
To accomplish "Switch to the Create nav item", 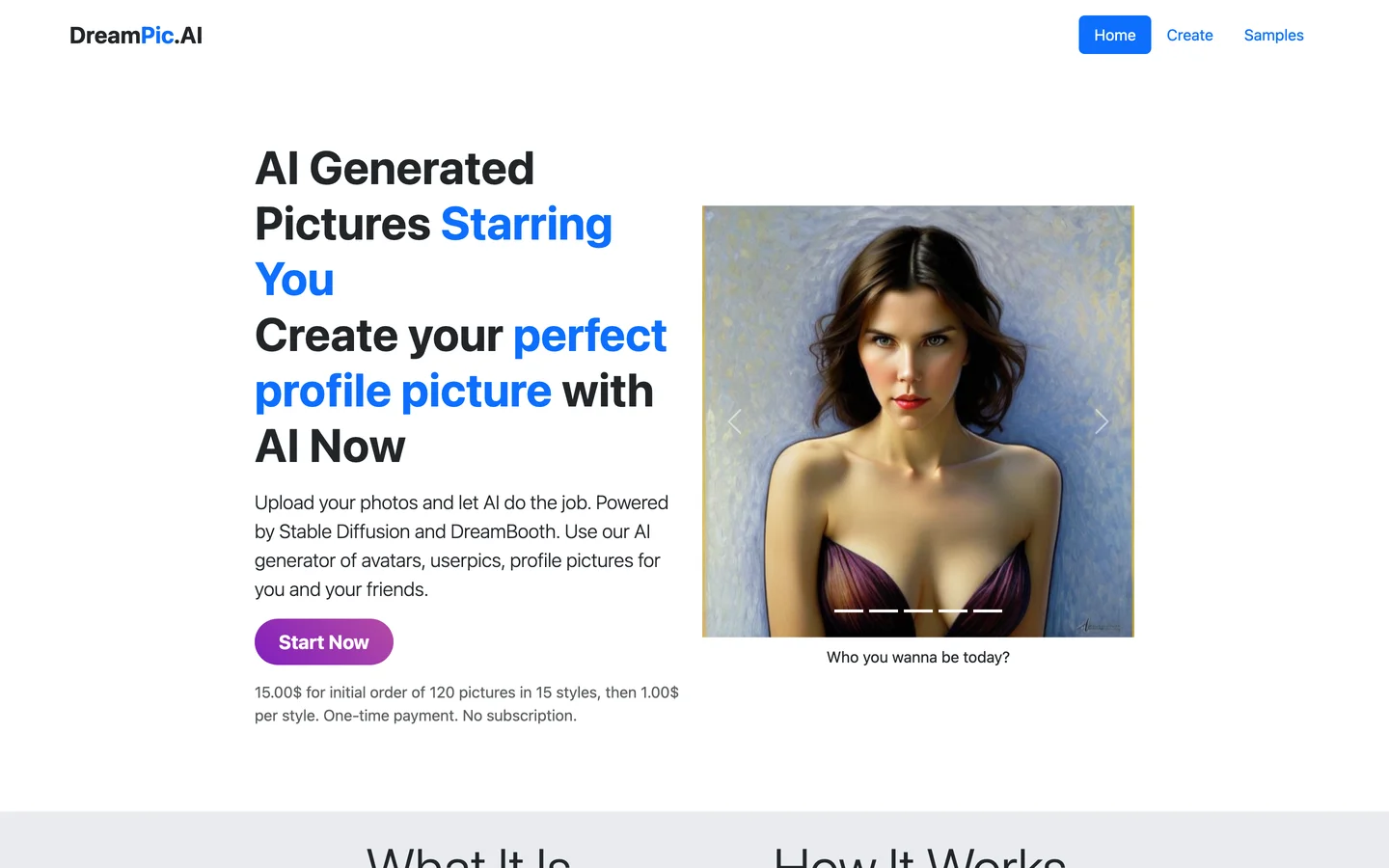I will point(1189,35).
